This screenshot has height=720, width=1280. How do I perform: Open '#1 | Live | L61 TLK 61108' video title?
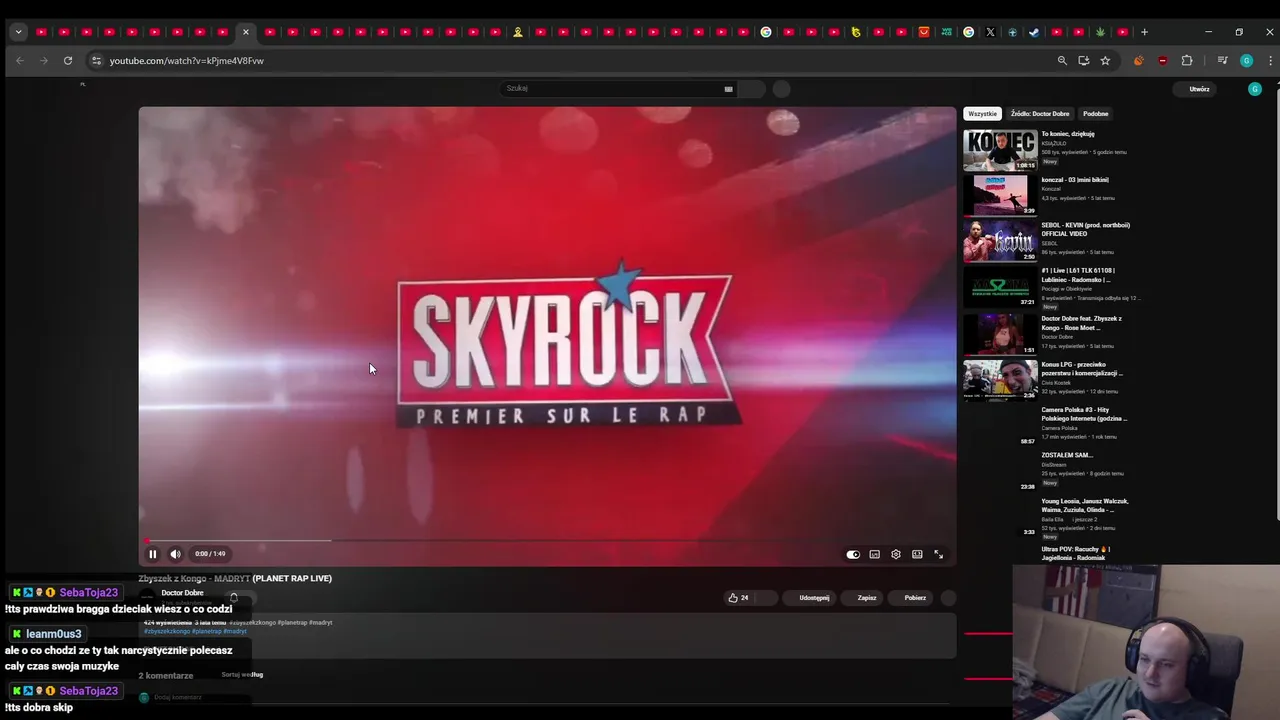(x=1078, y=275)
